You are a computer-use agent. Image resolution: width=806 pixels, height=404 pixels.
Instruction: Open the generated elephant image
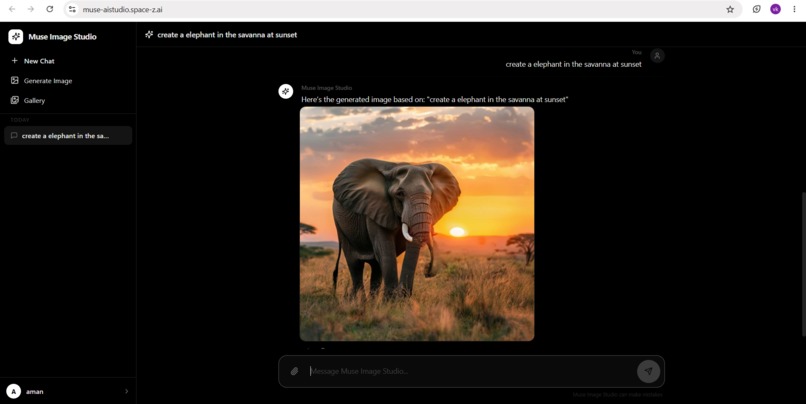click(417, 224)
